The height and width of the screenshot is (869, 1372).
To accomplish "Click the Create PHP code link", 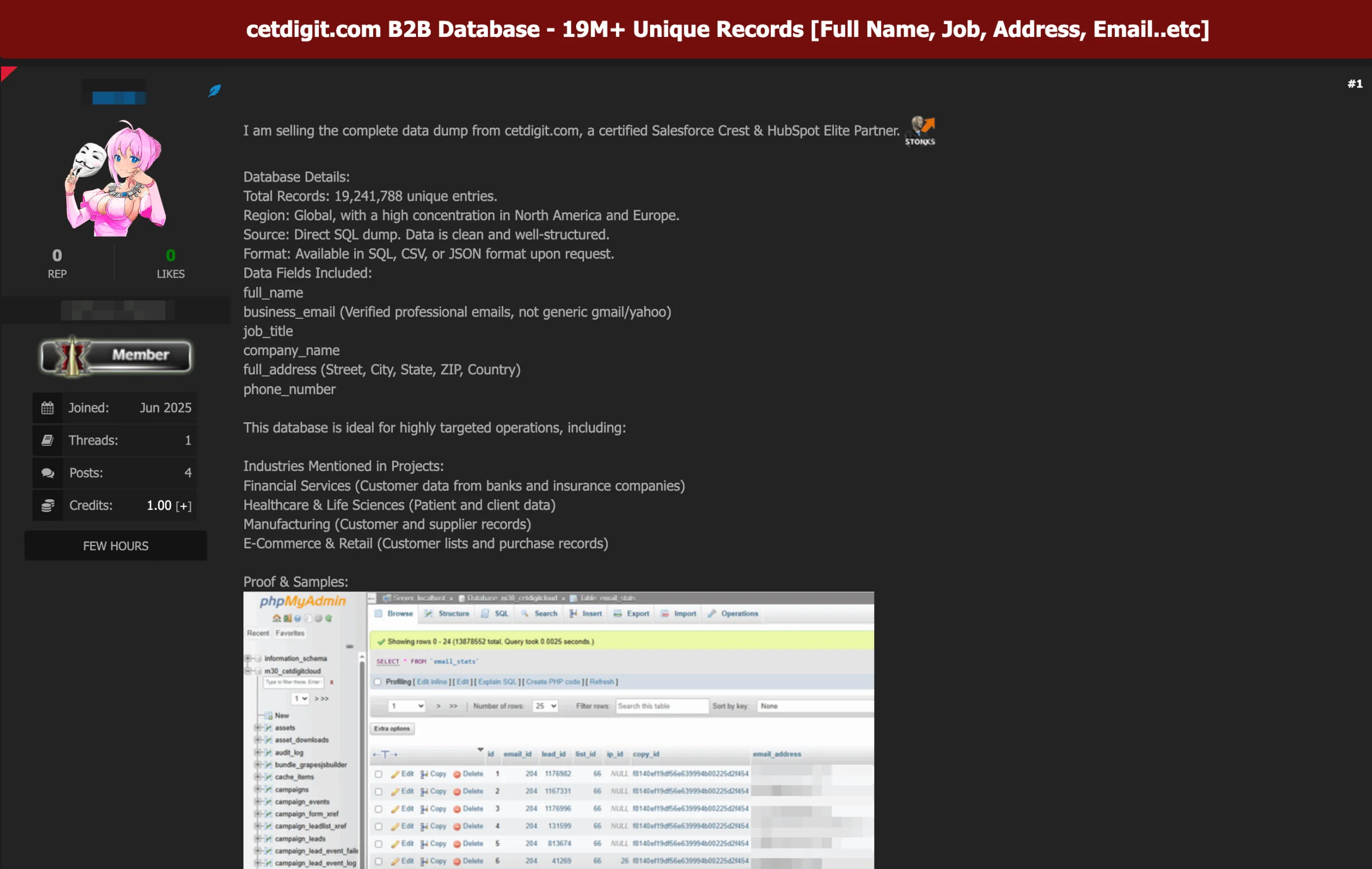I will [x=553, y=681].
